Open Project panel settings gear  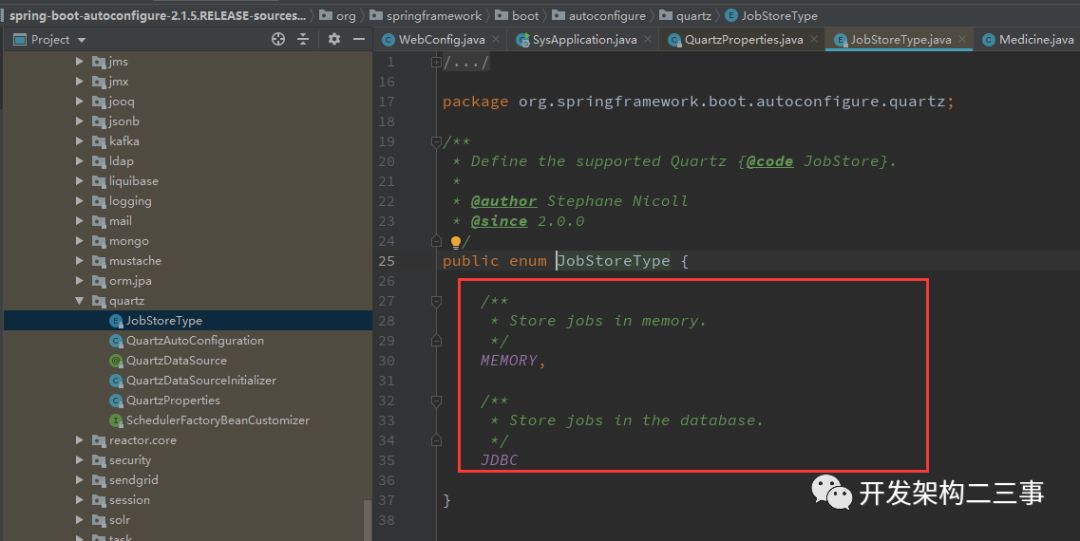click(334, 39)
